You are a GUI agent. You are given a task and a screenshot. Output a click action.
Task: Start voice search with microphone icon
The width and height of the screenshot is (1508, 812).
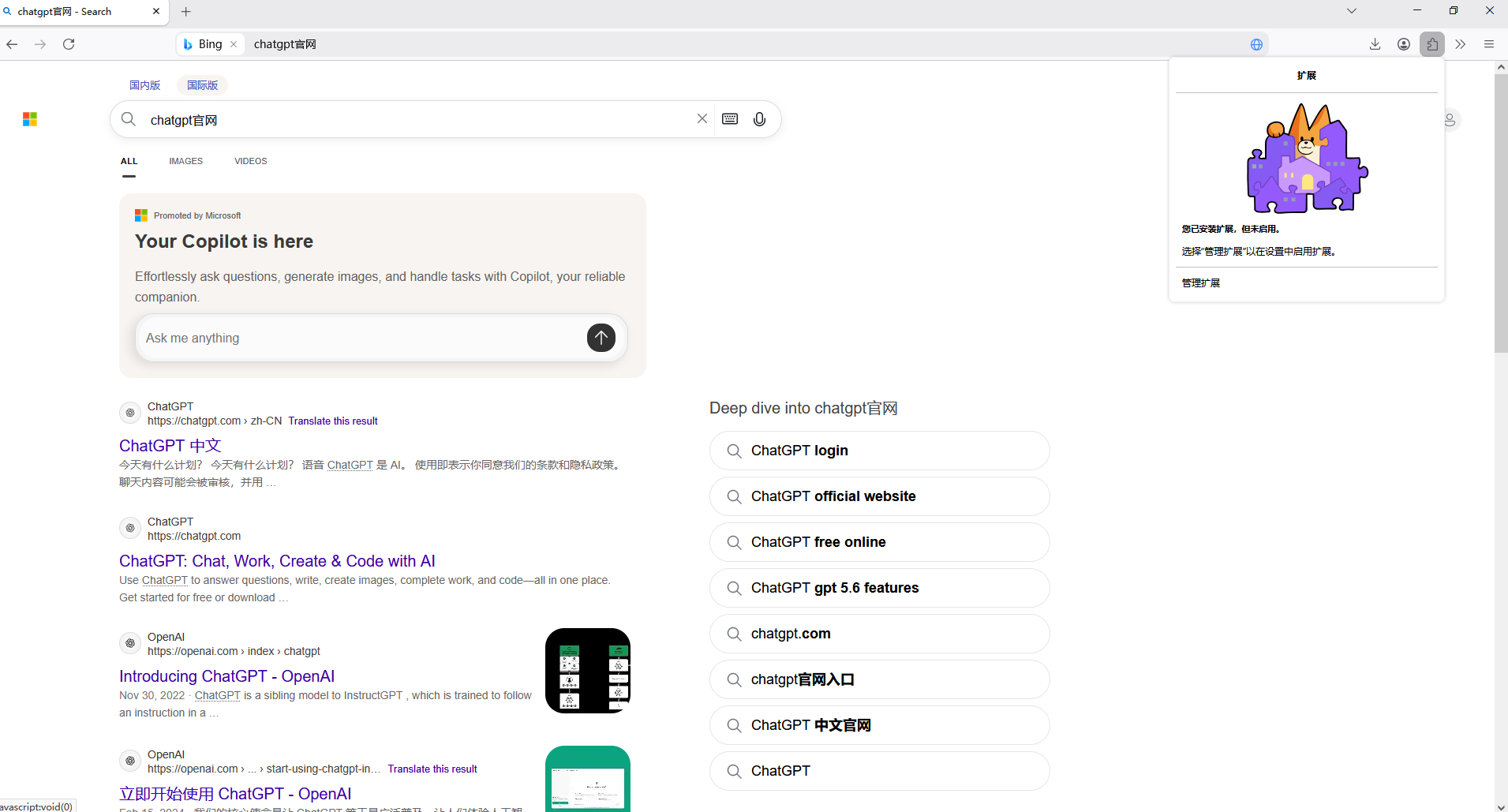pyautogui.click(x=759, y=119)
